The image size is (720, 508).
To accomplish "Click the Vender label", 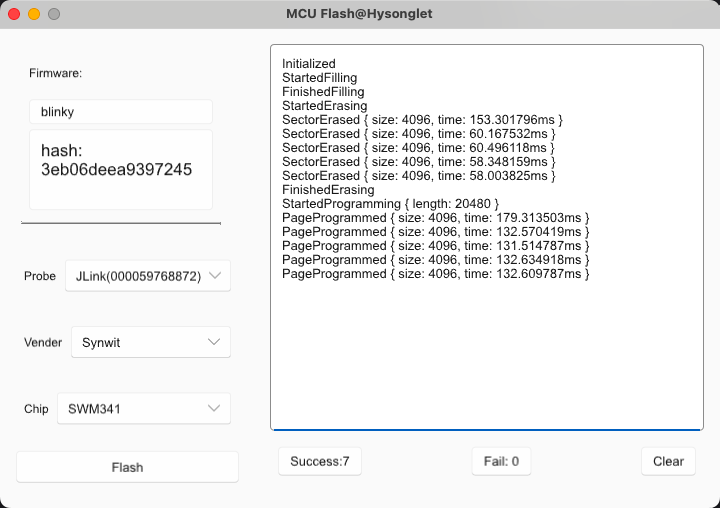I will [x=43, y=342].
